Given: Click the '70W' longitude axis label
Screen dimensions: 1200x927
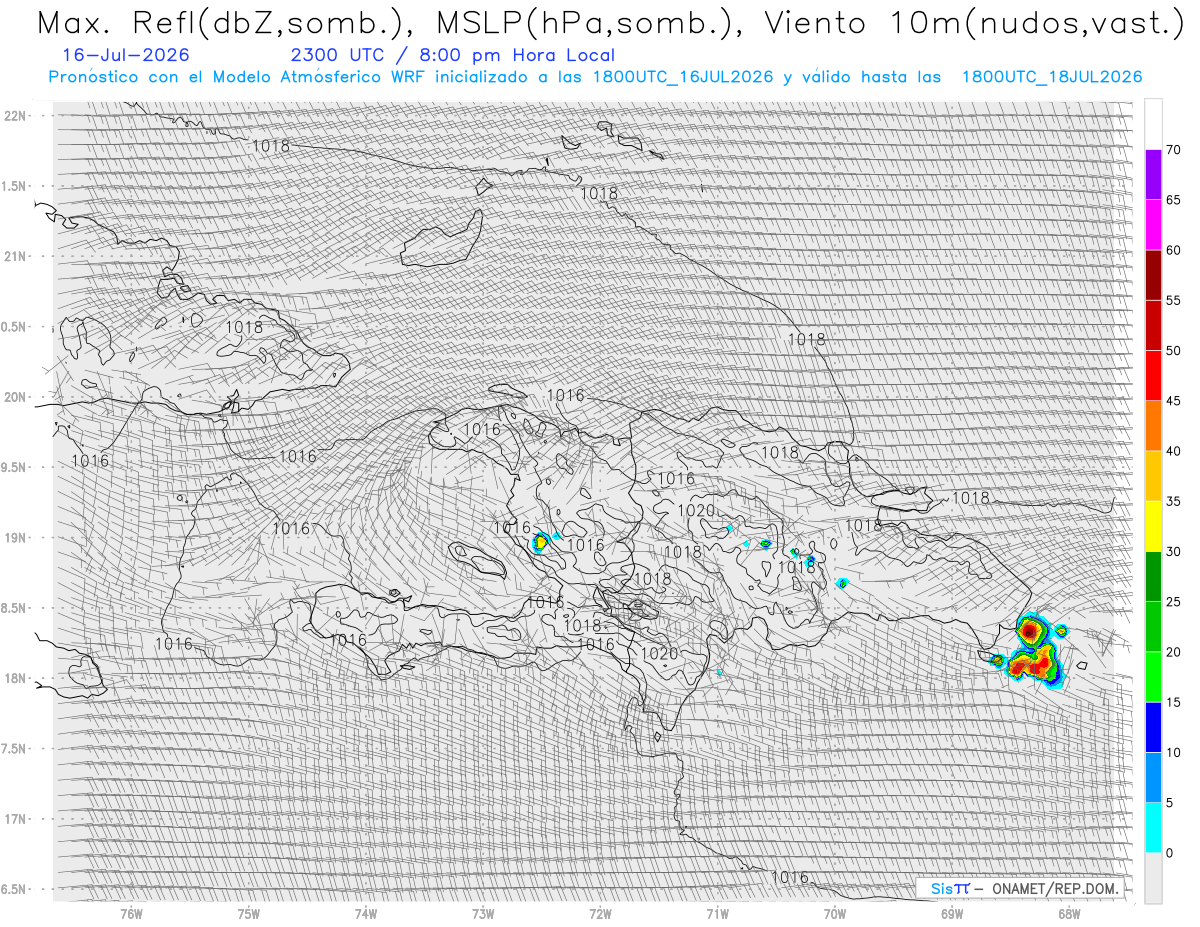Looking at the screenshot, I should (x=835, y=913).
